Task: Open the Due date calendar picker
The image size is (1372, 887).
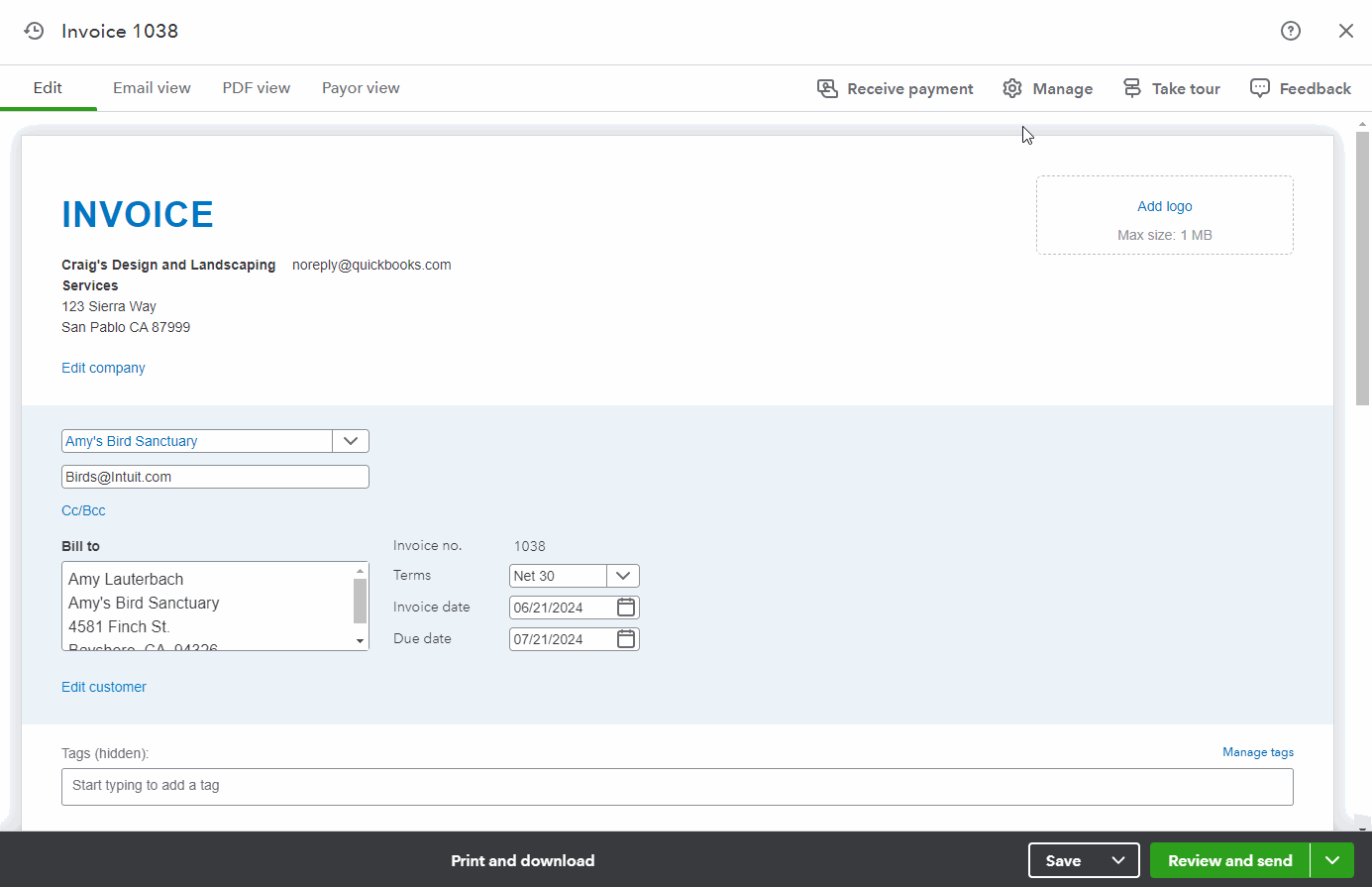Action: pyautogui.click(x=626, y=639)
